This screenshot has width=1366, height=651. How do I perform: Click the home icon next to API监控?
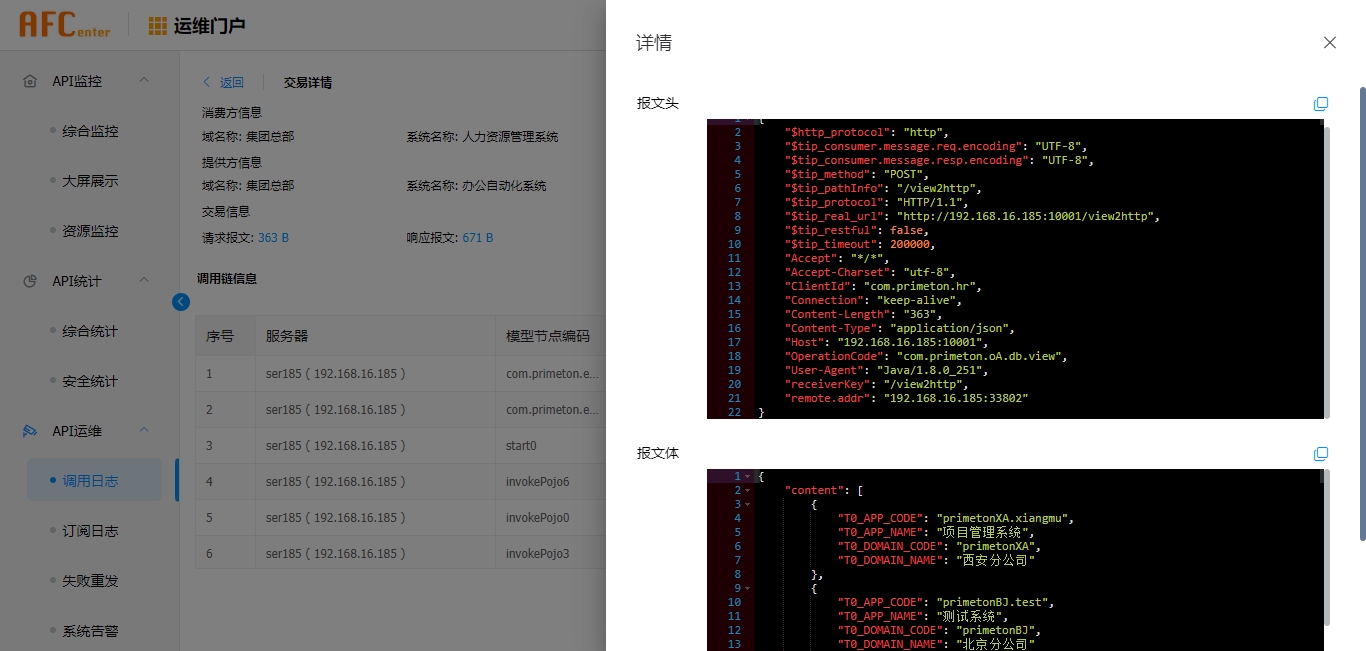coord(30,81)
